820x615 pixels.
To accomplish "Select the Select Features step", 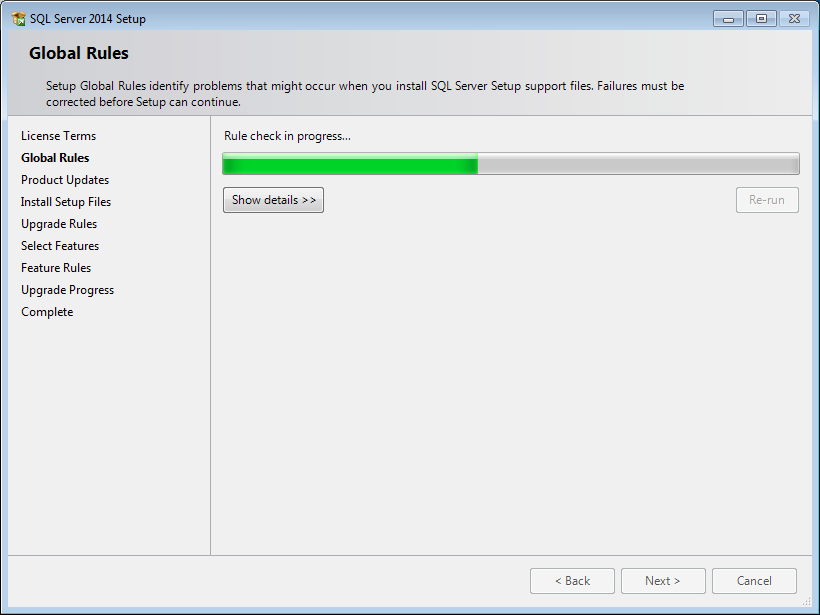I will 60,246.
